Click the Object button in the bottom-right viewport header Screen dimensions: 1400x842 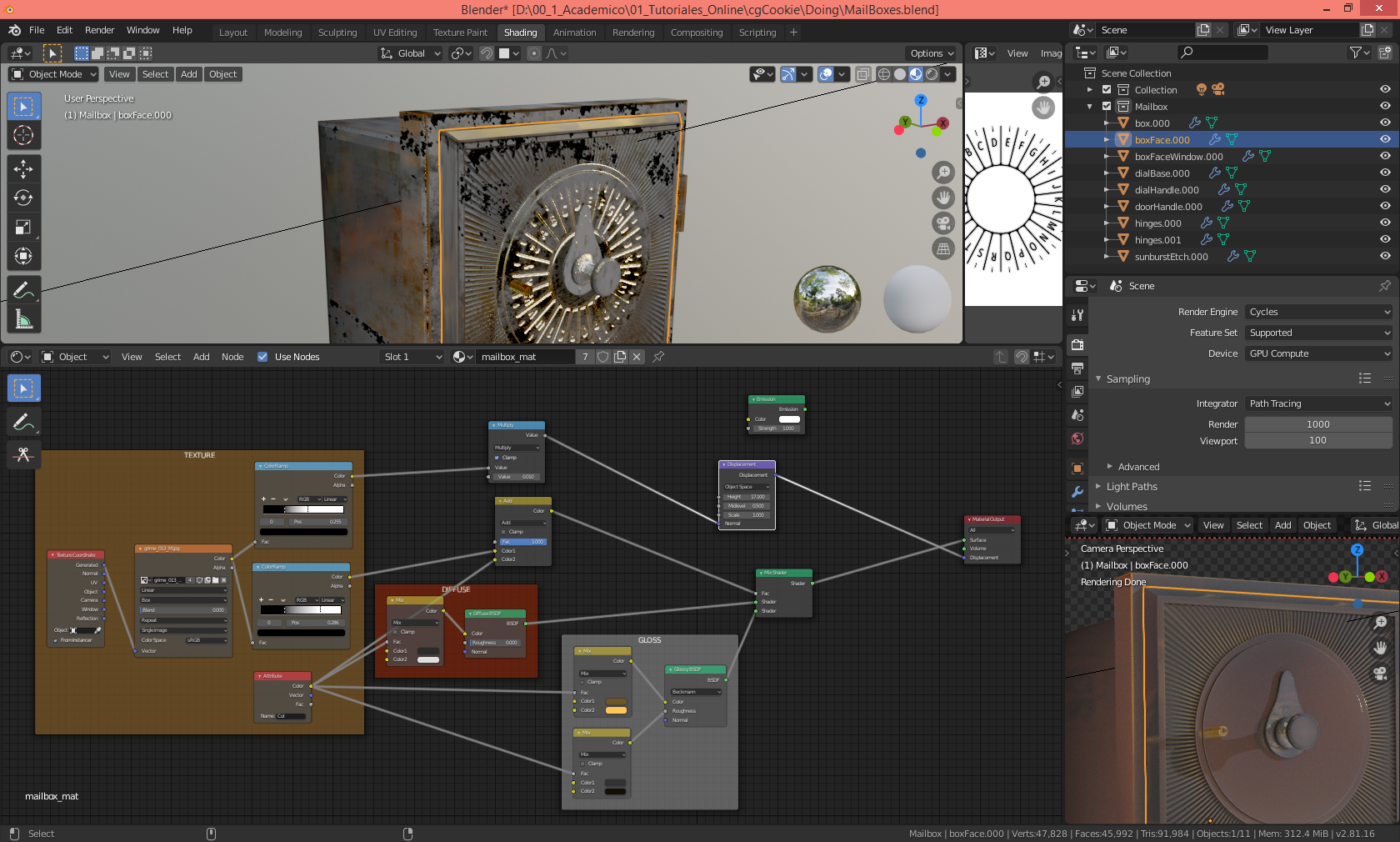click(1317, 525)
